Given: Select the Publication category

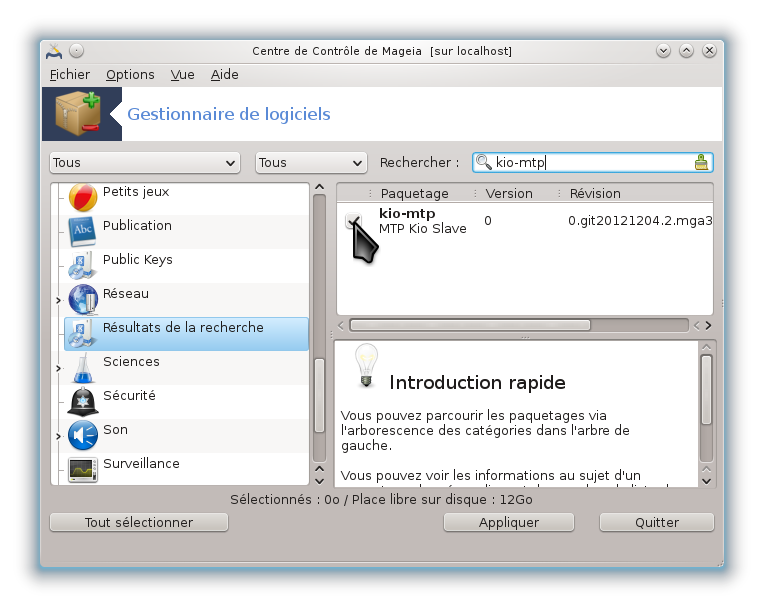Looking at the screenshot, I should pos(137,226).
